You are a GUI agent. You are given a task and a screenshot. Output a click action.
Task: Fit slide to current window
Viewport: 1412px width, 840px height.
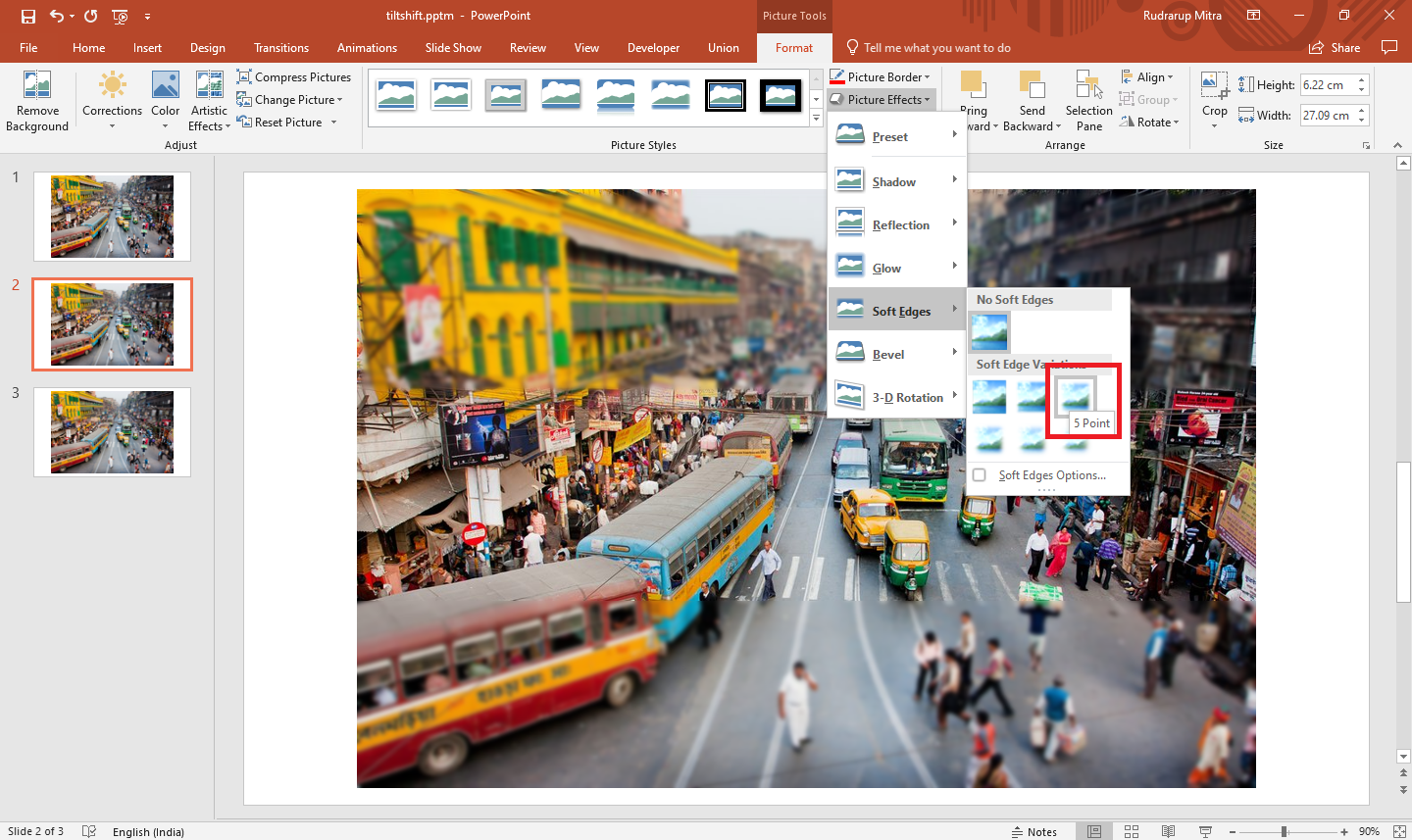click(x=1399, y=831)
